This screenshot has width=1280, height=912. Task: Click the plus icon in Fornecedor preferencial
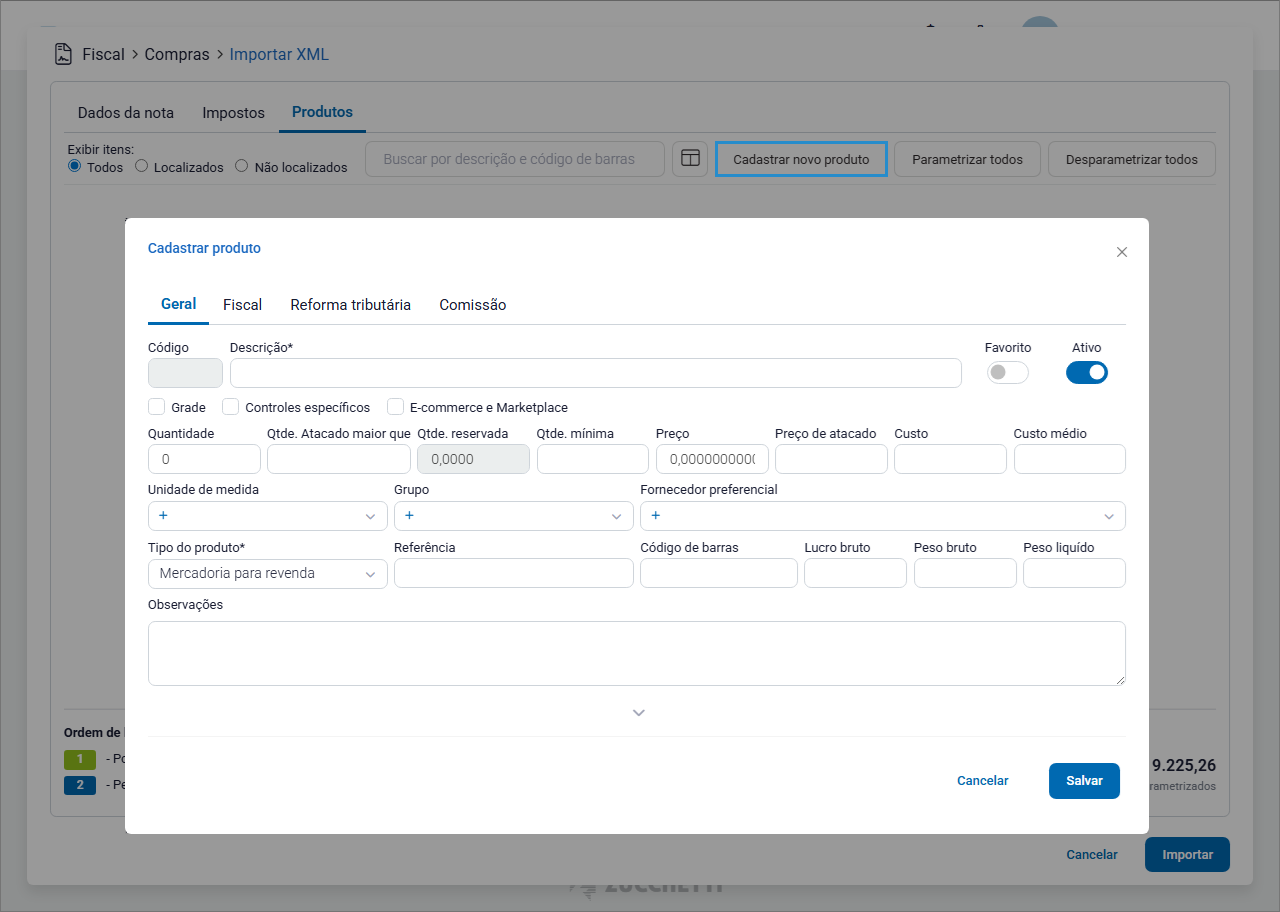pyautogui.click(x=656, y=516)
